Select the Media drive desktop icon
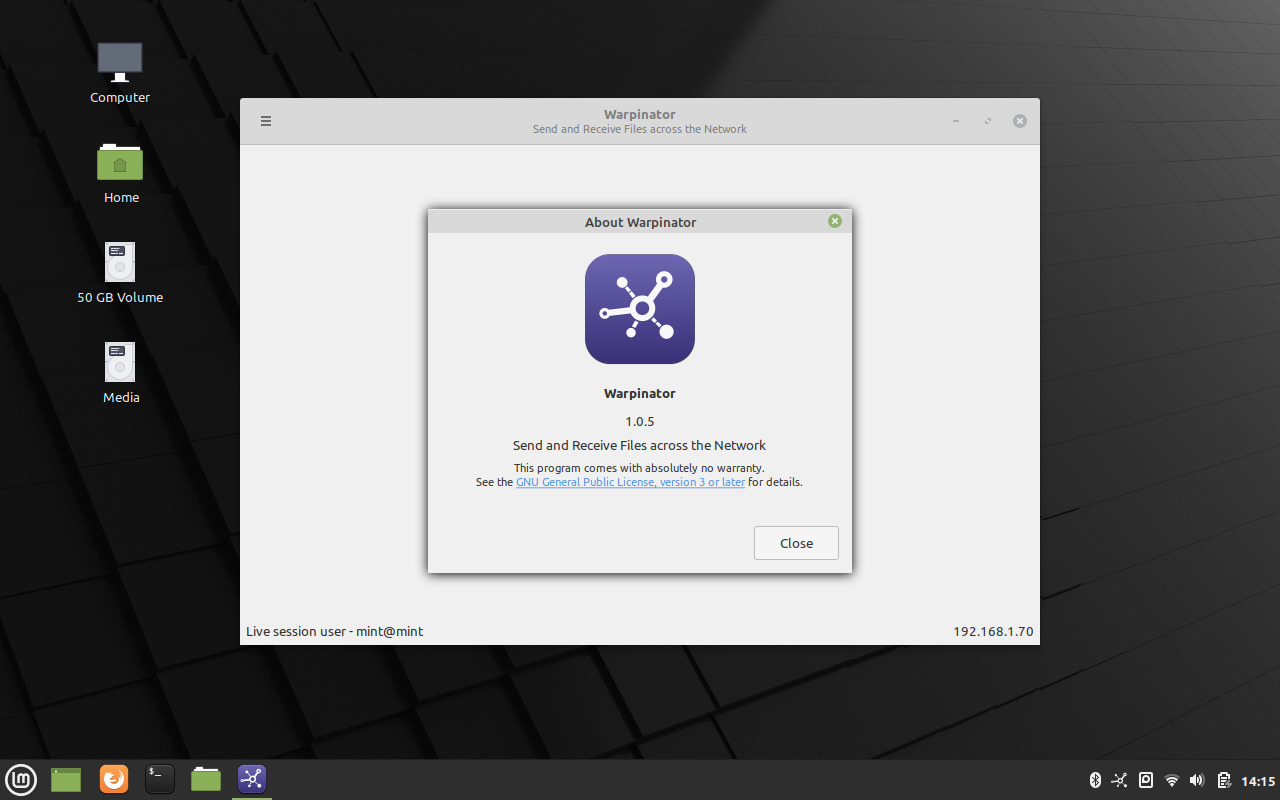 tap(120, 373)
